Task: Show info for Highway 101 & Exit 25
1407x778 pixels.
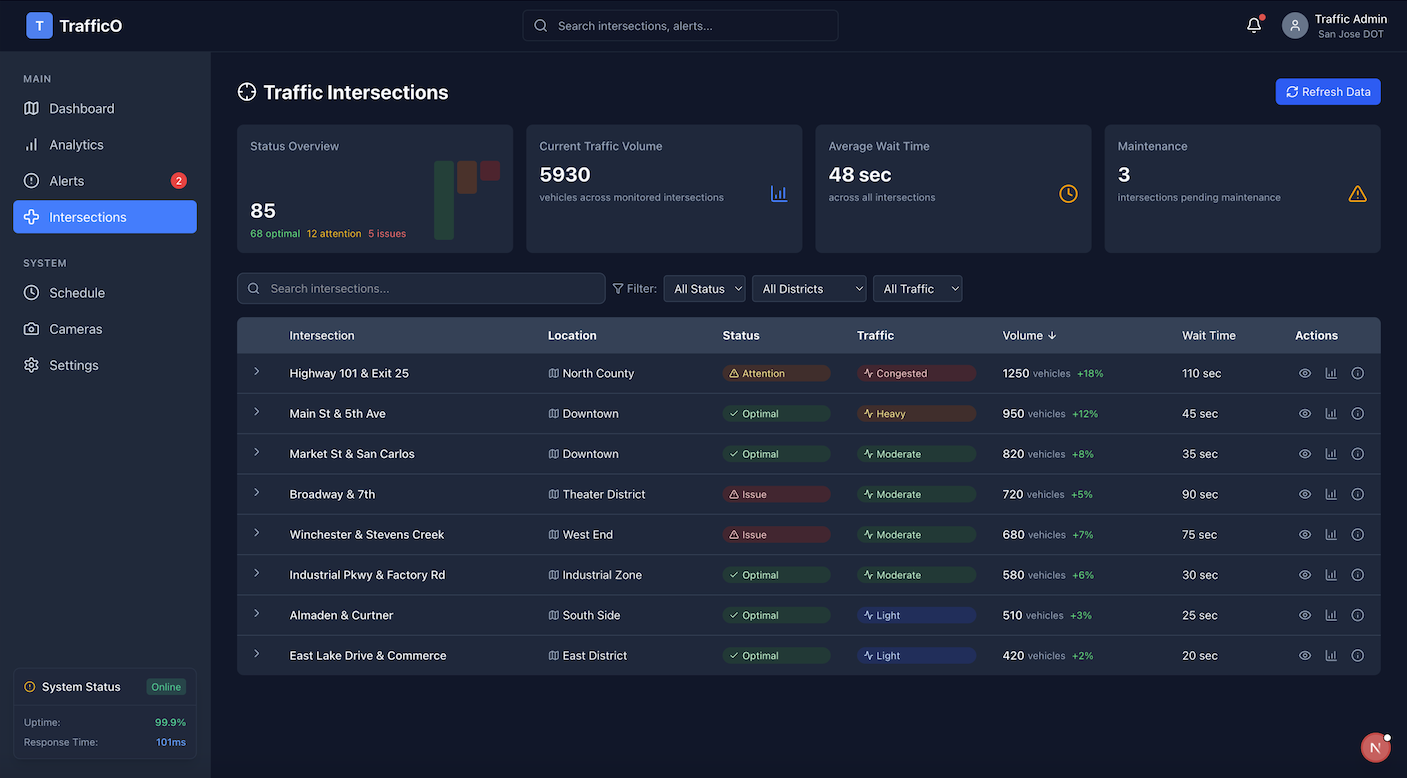Action: pos(1358,373)
